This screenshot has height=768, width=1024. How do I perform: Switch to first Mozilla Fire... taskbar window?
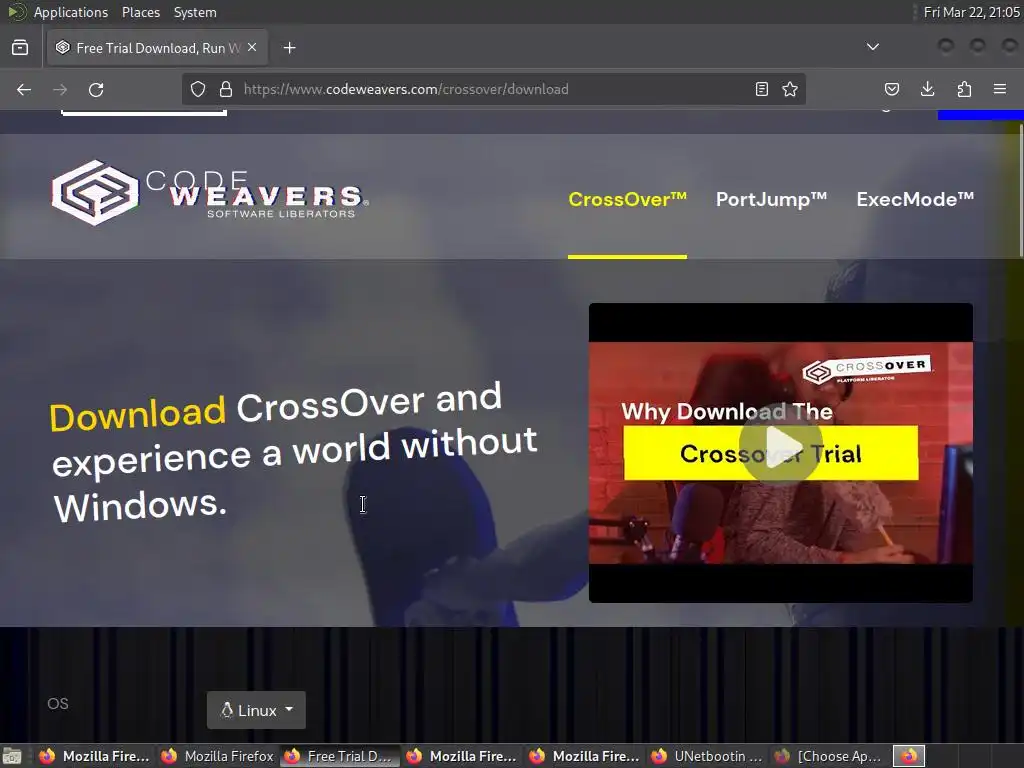[x=93, y=756]
